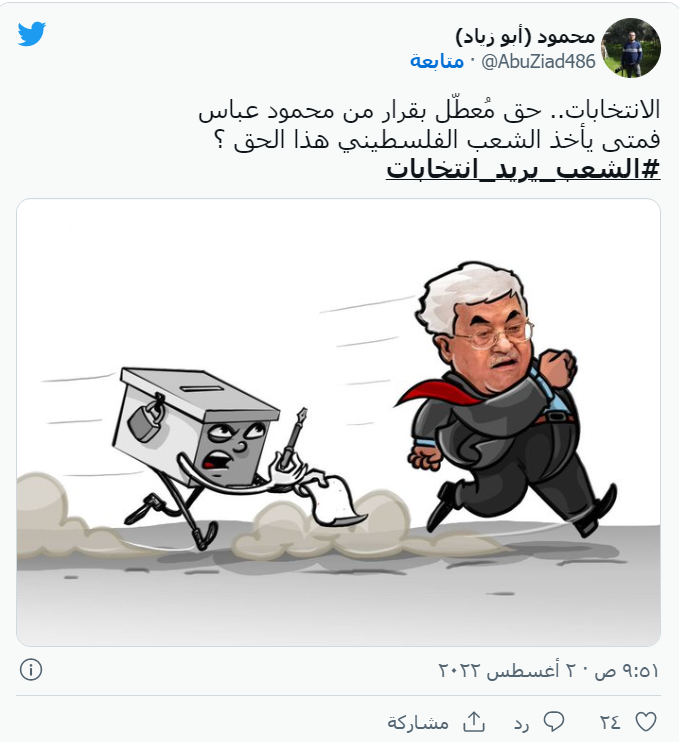
Task: Click the مشاركة share label
Action: tap(418, 723)
